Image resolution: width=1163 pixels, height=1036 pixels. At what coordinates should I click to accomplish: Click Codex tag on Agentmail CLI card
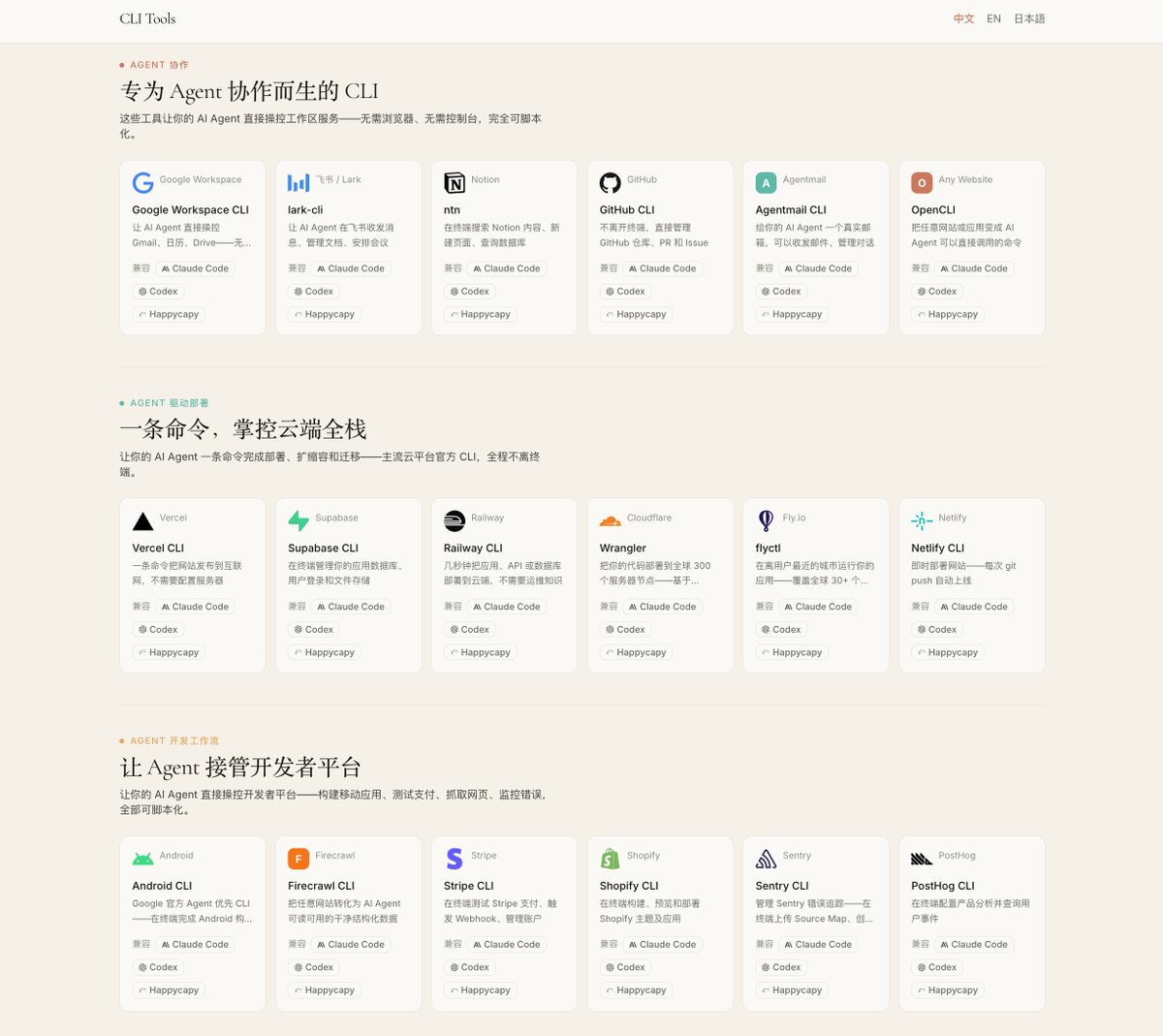(x=782, y=292)
